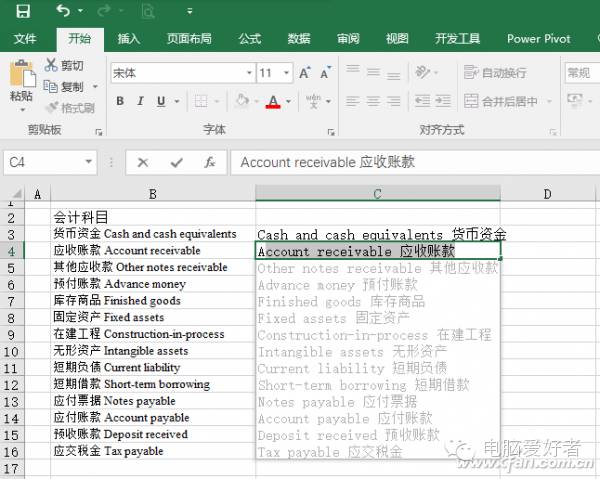Open the Power Pivot tab
The image size is (600, 479).
[538, 39]
